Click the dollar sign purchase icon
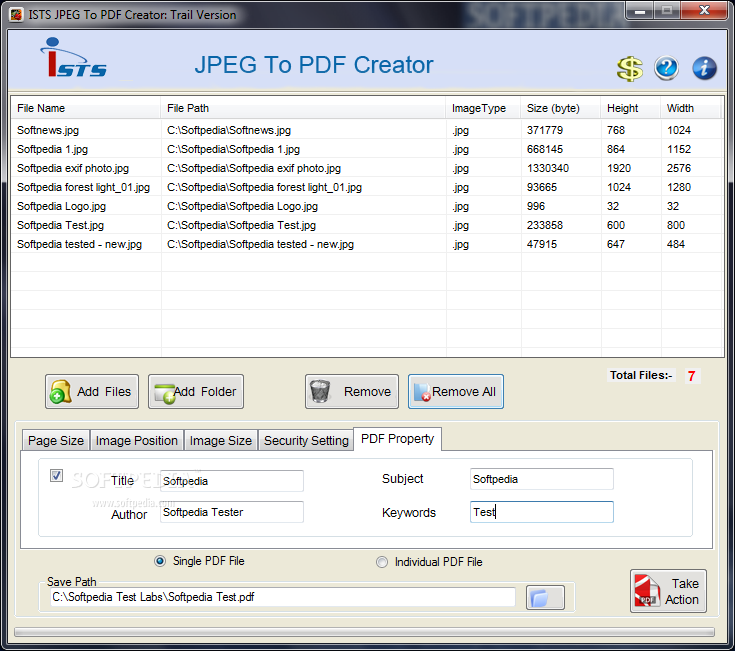The width and height of the screenshot is (735, 651). tap(630, 69)
